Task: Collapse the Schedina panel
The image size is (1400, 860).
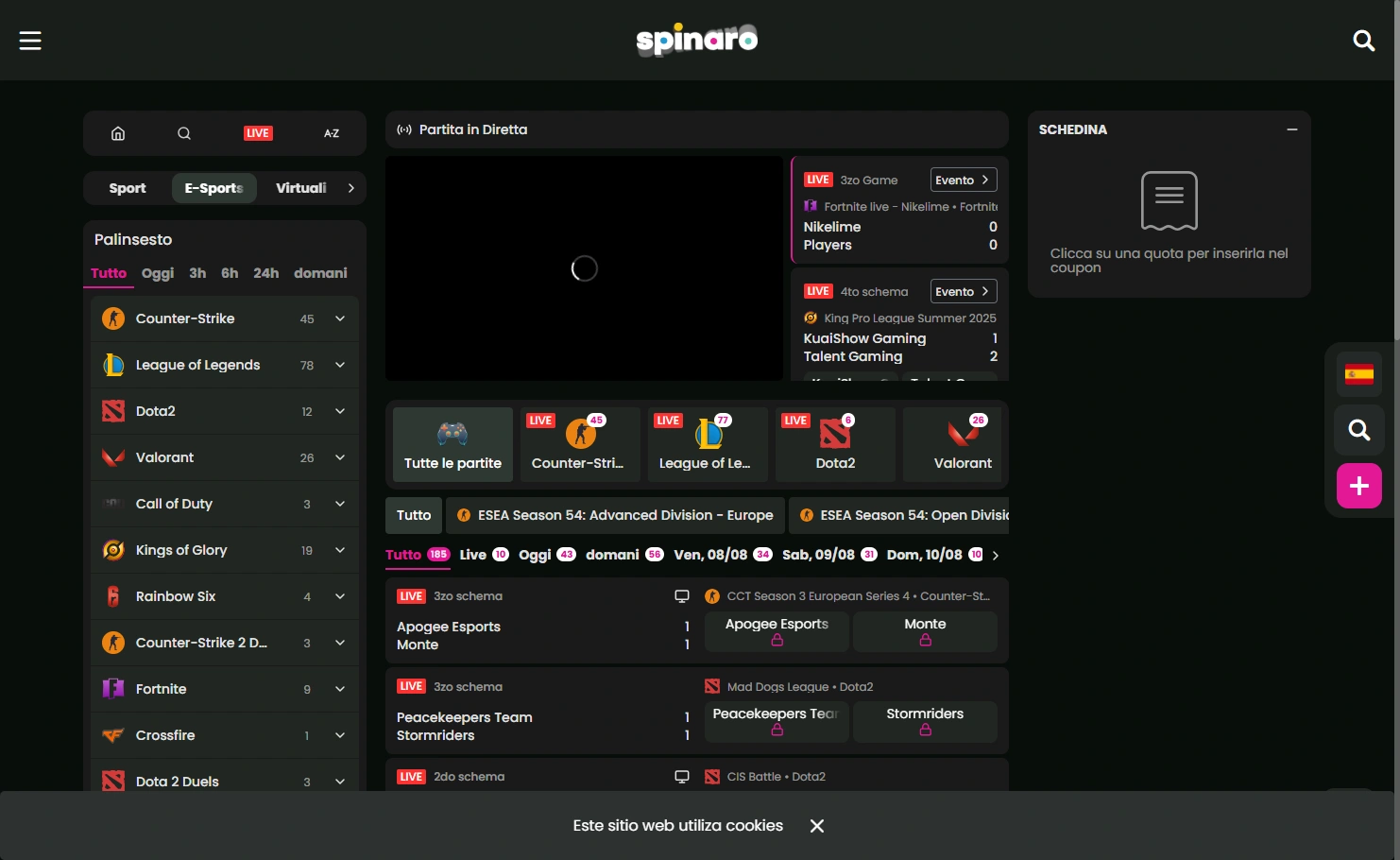Action: (x=1292, y=129)
